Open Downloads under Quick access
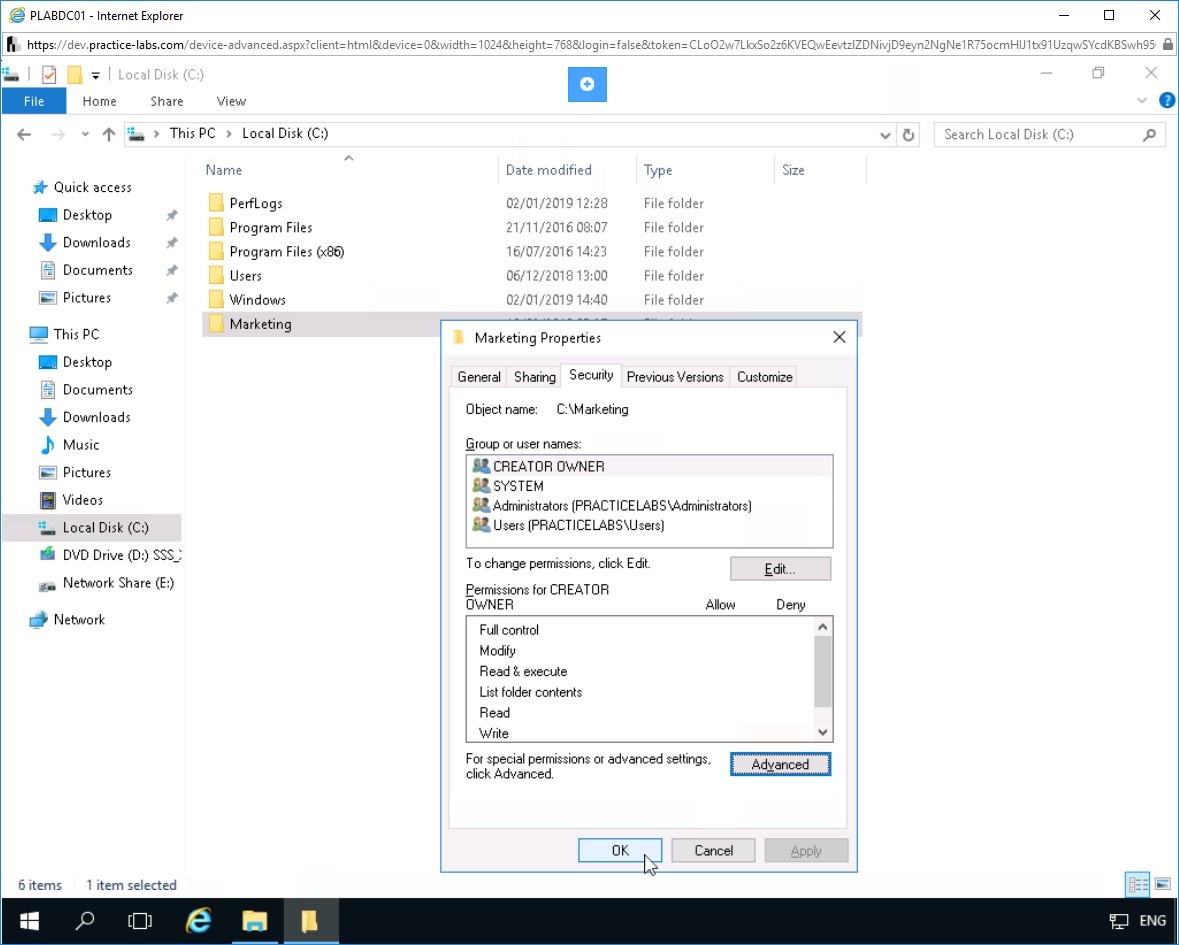This screenshot has width=1179, height=945. point(96,242)
